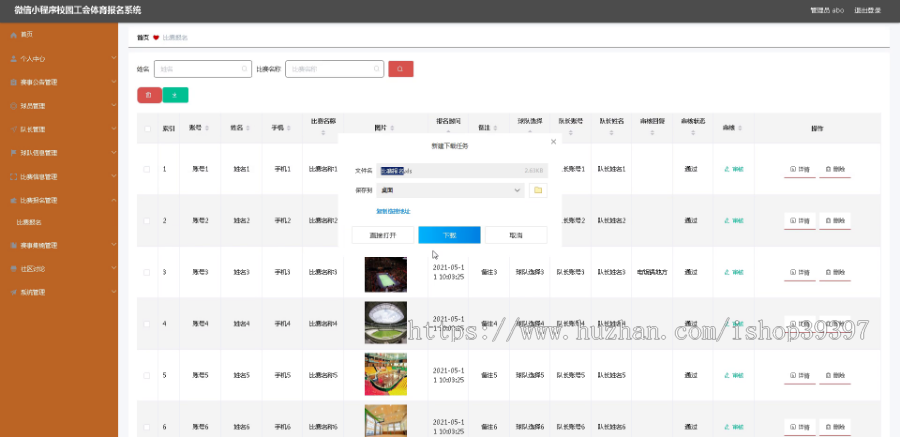Viewport: 900px width, 437px height.
Task: Click the 比赛信息管理 sidebar icon
Action: [14, 177]
